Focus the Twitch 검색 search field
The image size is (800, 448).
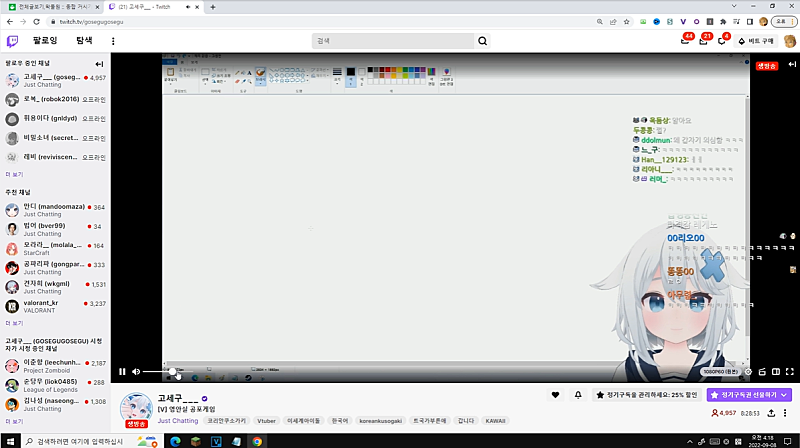393,41
